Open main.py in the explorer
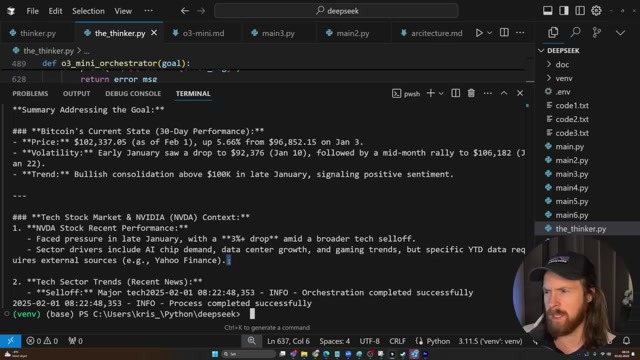 pos(569,147)
